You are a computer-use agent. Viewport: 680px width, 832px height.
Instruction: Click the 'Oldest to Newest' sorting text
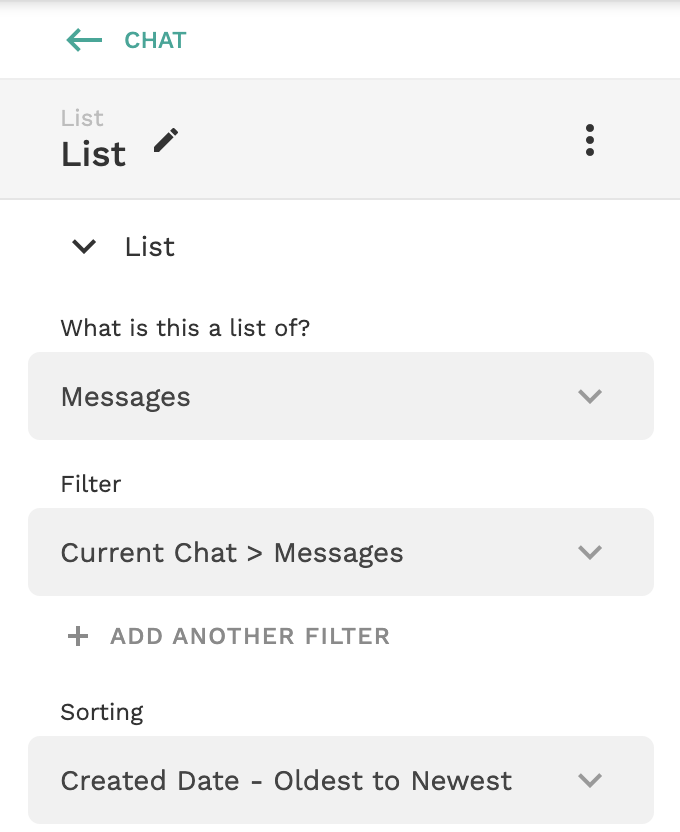coord(393,781)
